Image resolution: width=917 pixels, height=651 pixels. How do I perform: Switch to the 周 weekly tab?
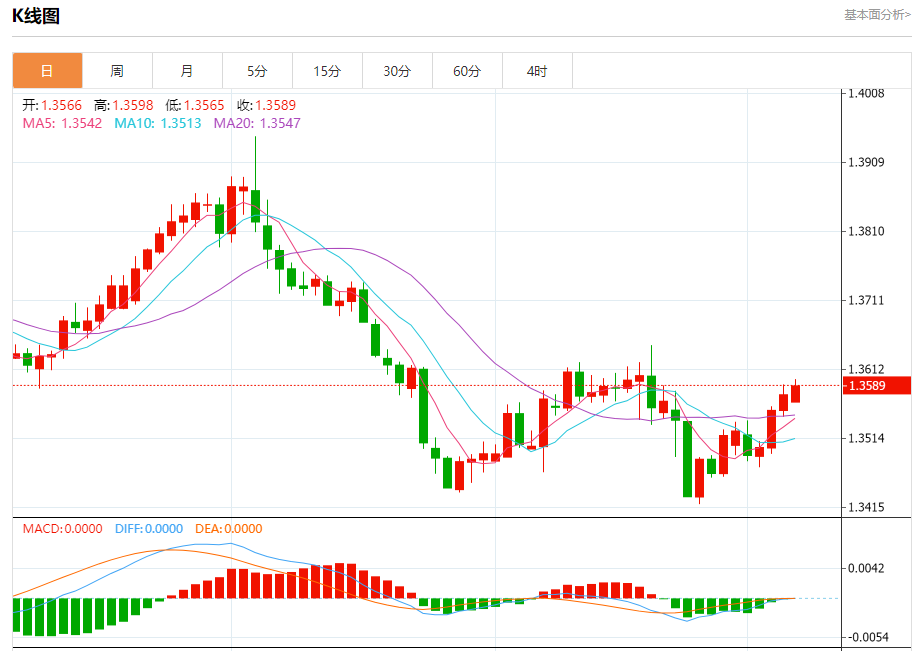coord(117,71)
